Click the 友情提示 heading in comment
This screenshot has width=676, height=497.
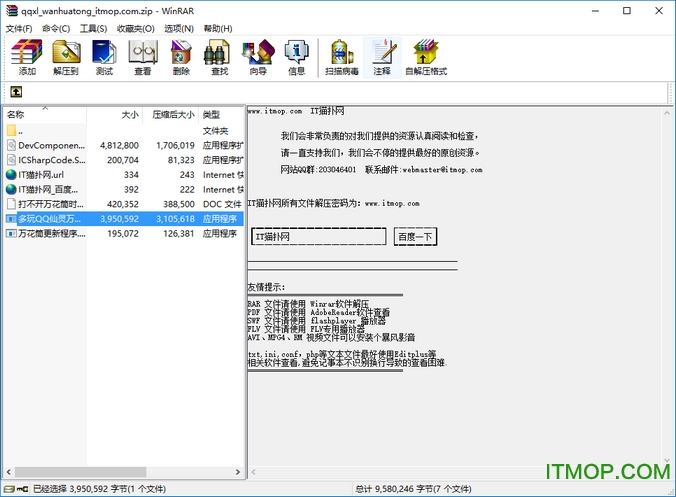(x=266, y=287)
